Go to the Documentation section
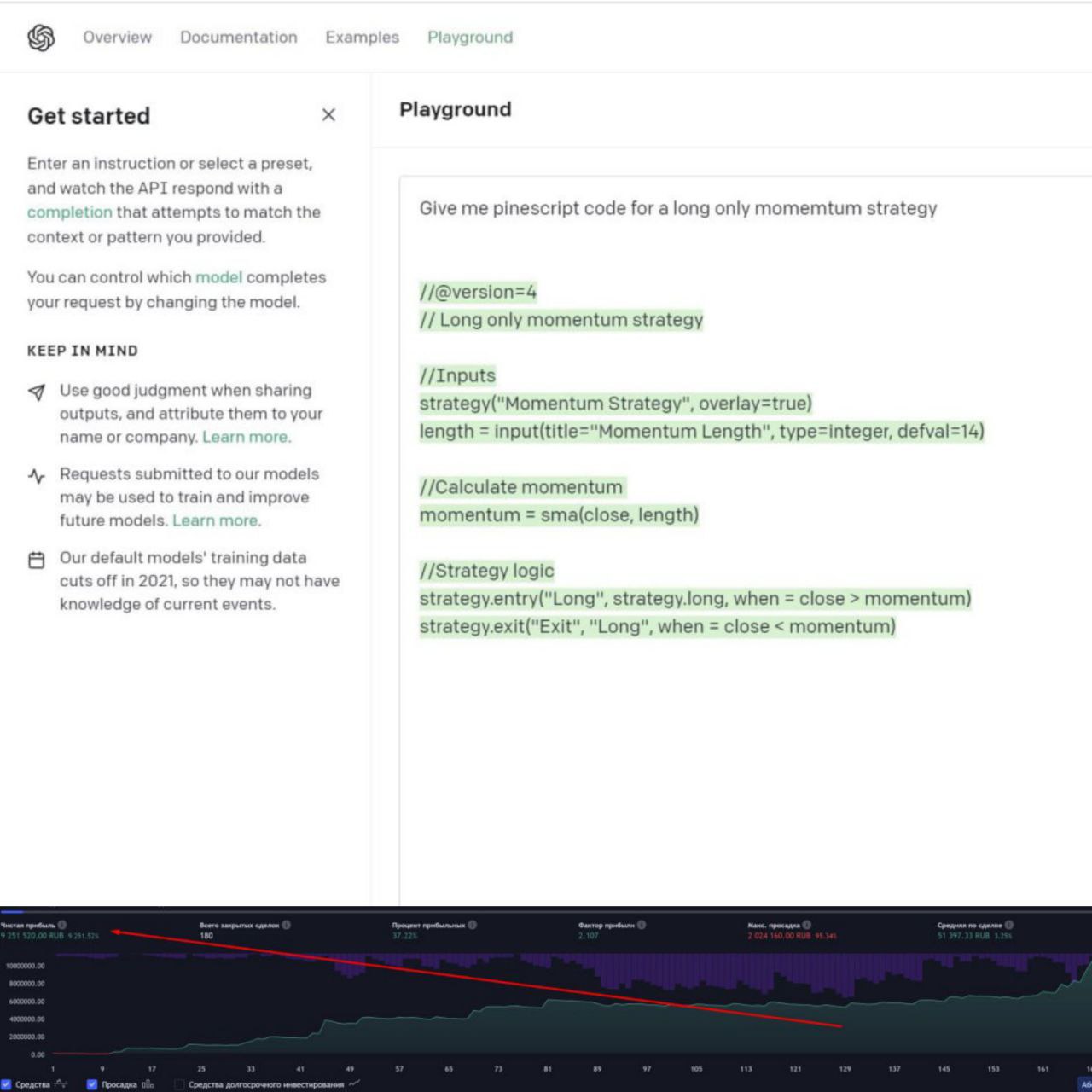Viewport: 1092px width, 1092px height. click(x=239, y=38)
